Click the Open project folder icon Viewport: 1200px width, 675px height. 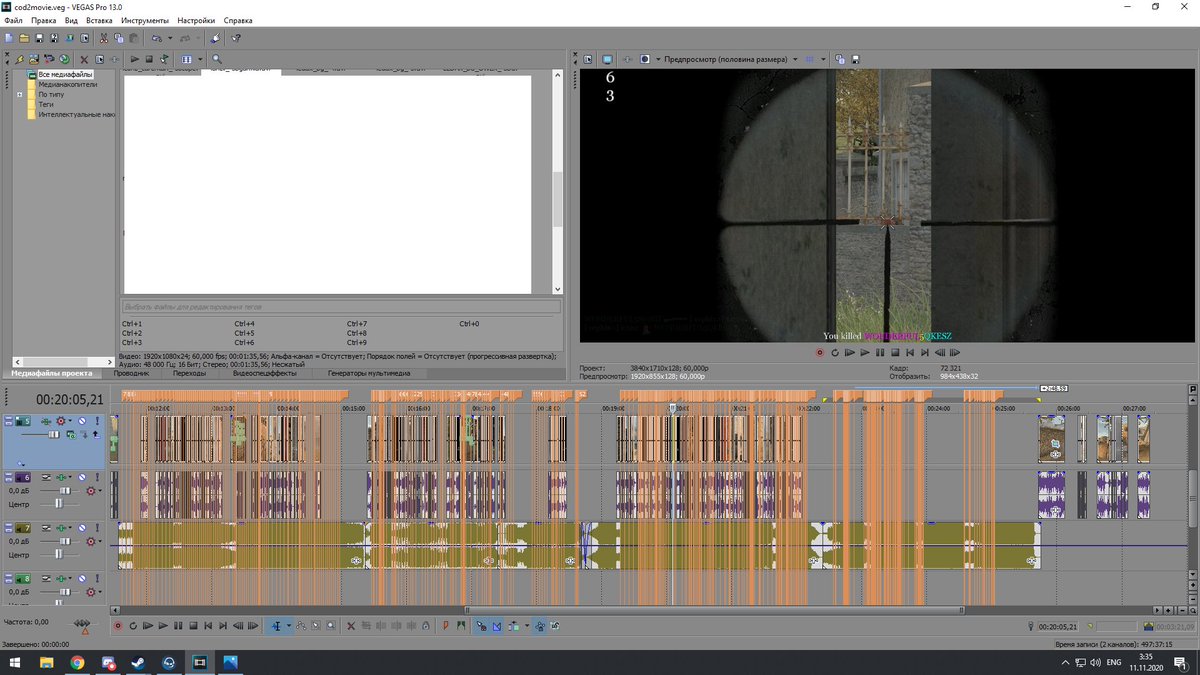[24, 38]
